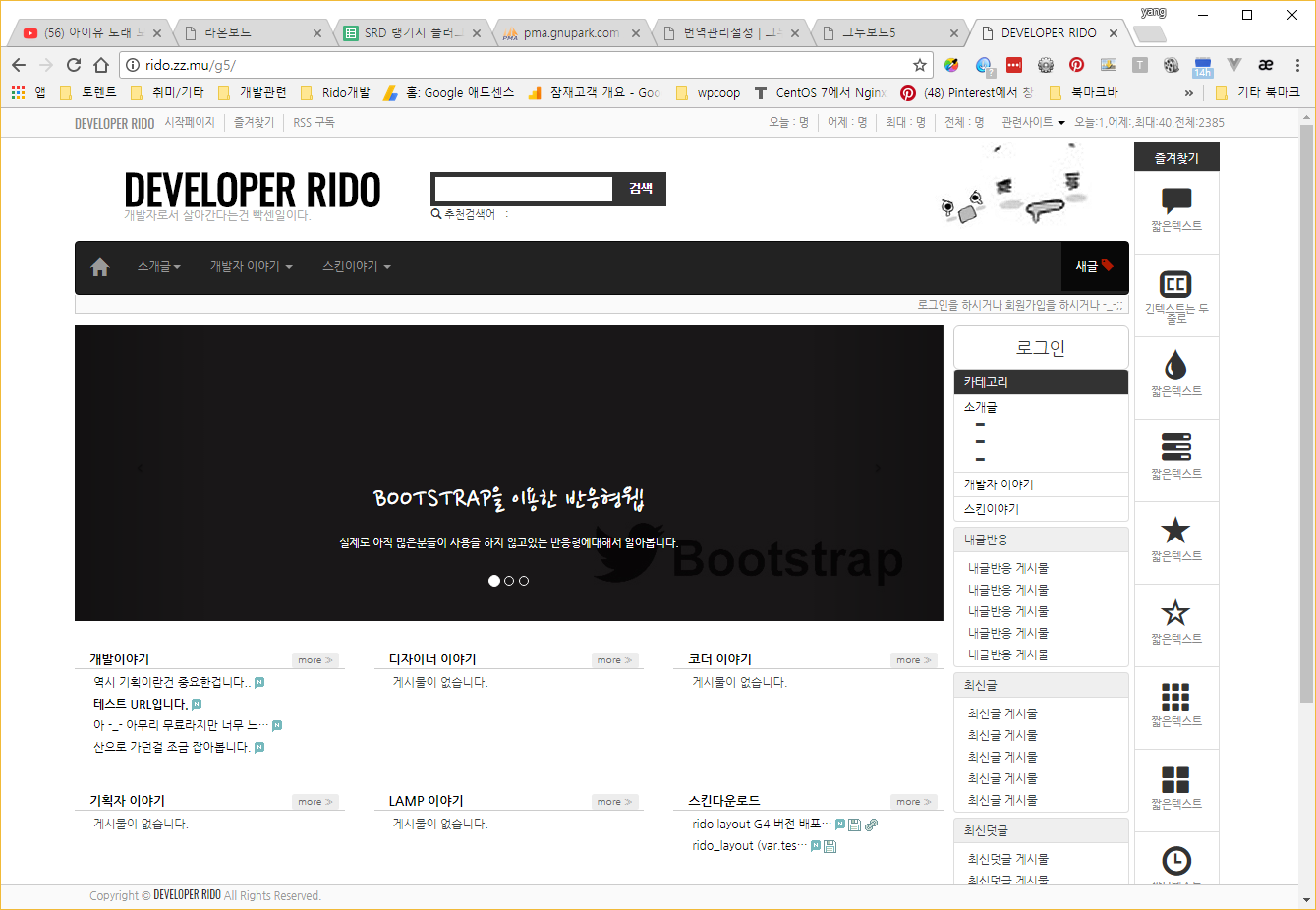Click the water drop icon in sidebar
This screenshot has height=910, width=1316.
(1175, 366)
